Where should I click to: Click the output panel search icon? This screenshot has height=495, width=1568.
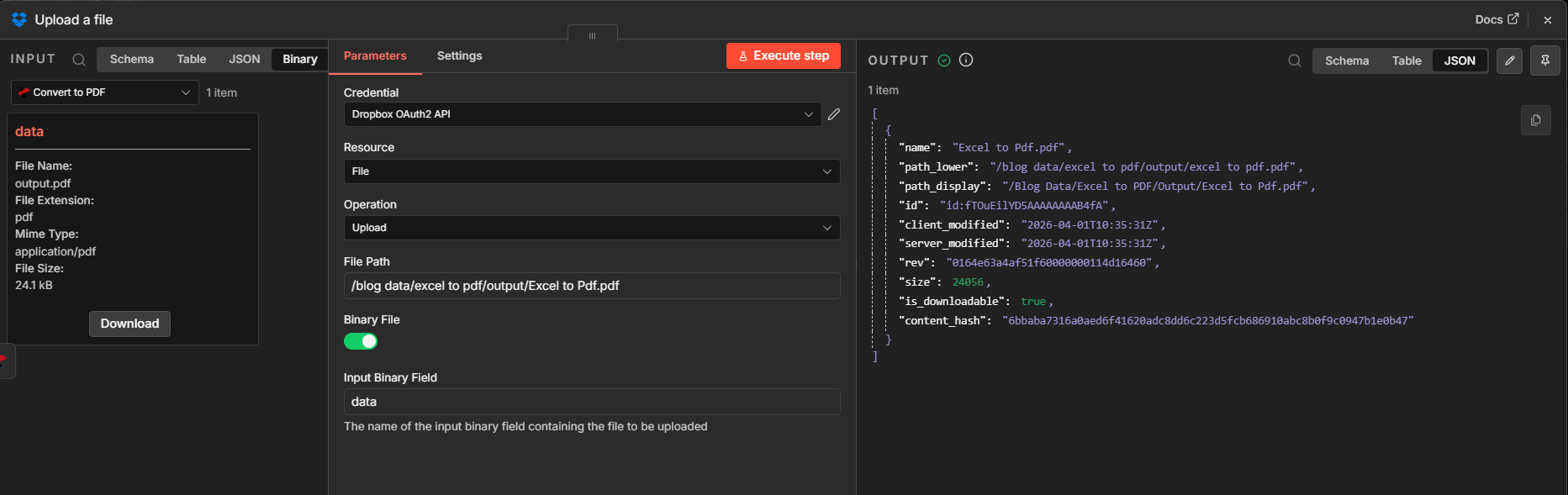tap(1295, 61)
